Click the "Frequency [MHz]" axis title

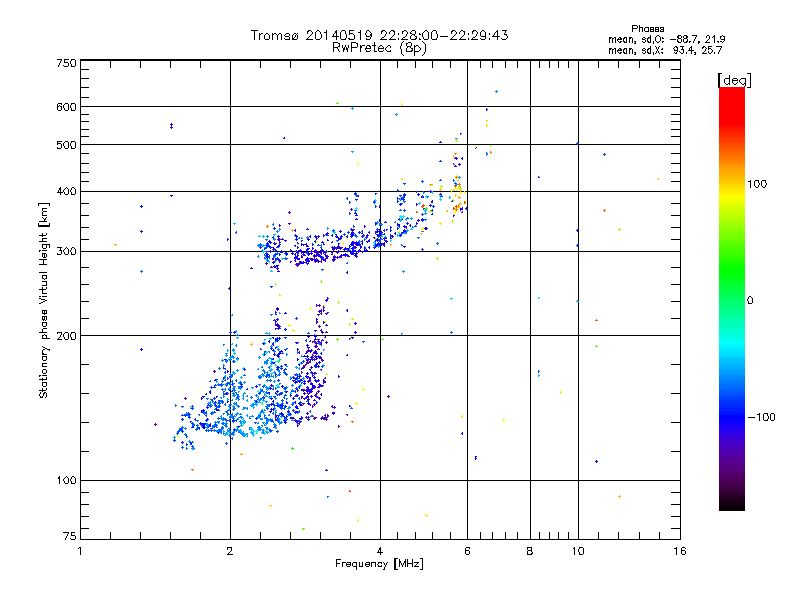pyautogui.click(x=379, y=564)
